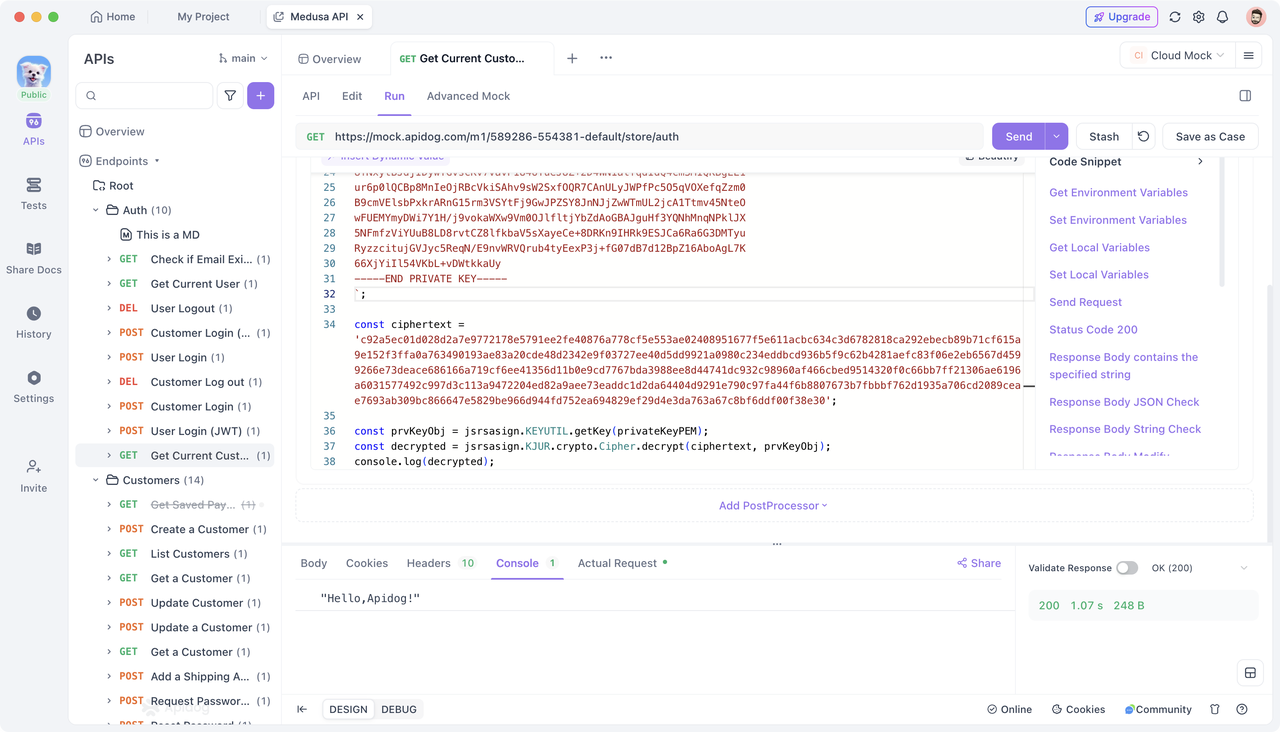Screen dimensions: 1280x732
Task: Switch to the Advanced Mock tab
Action: pyautogui.click(x=468, y=96)
